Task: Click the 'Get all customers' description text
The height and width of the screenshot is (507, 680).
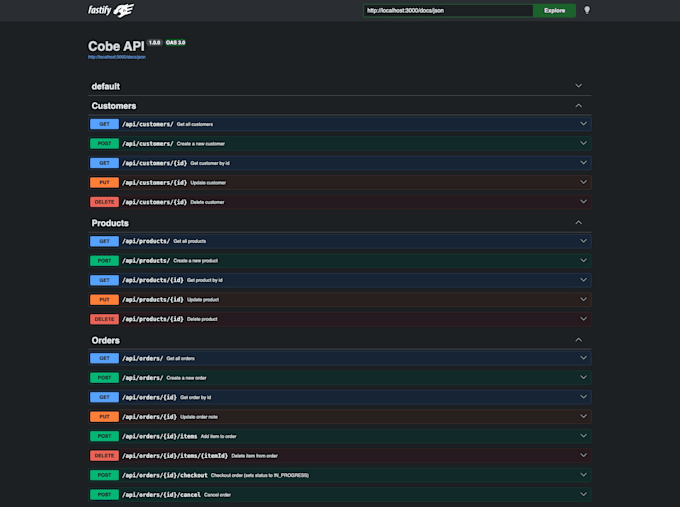Action: pyautogui.click(x=195, y=124)
